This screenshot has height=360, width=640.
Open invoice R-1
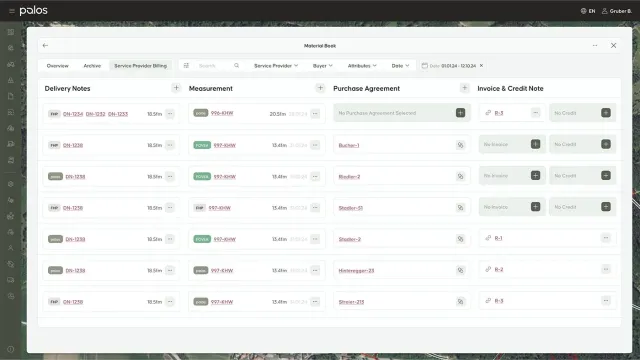click(x=499, y=238)
